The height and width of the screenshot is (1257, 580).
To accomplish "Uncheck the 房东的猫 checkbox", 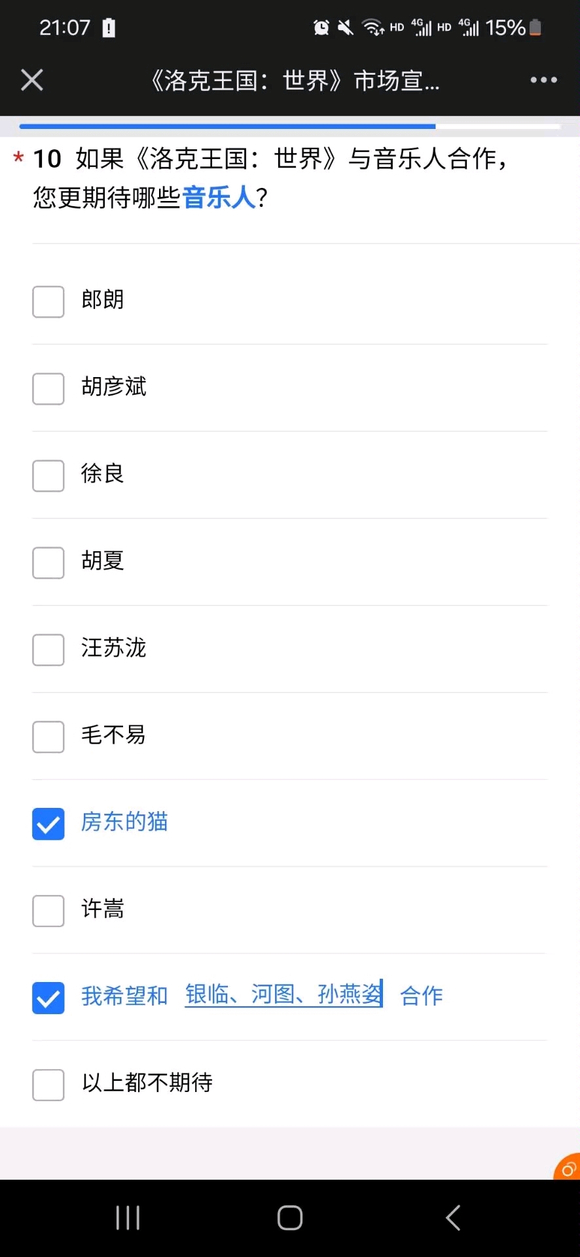I will coord(48,823).
